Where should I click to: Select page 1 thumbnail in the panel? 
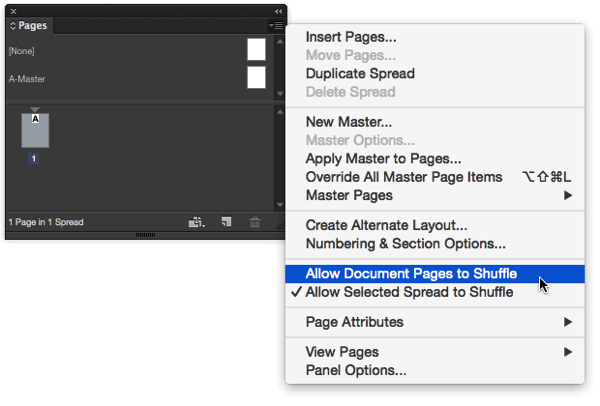(35, 130)
